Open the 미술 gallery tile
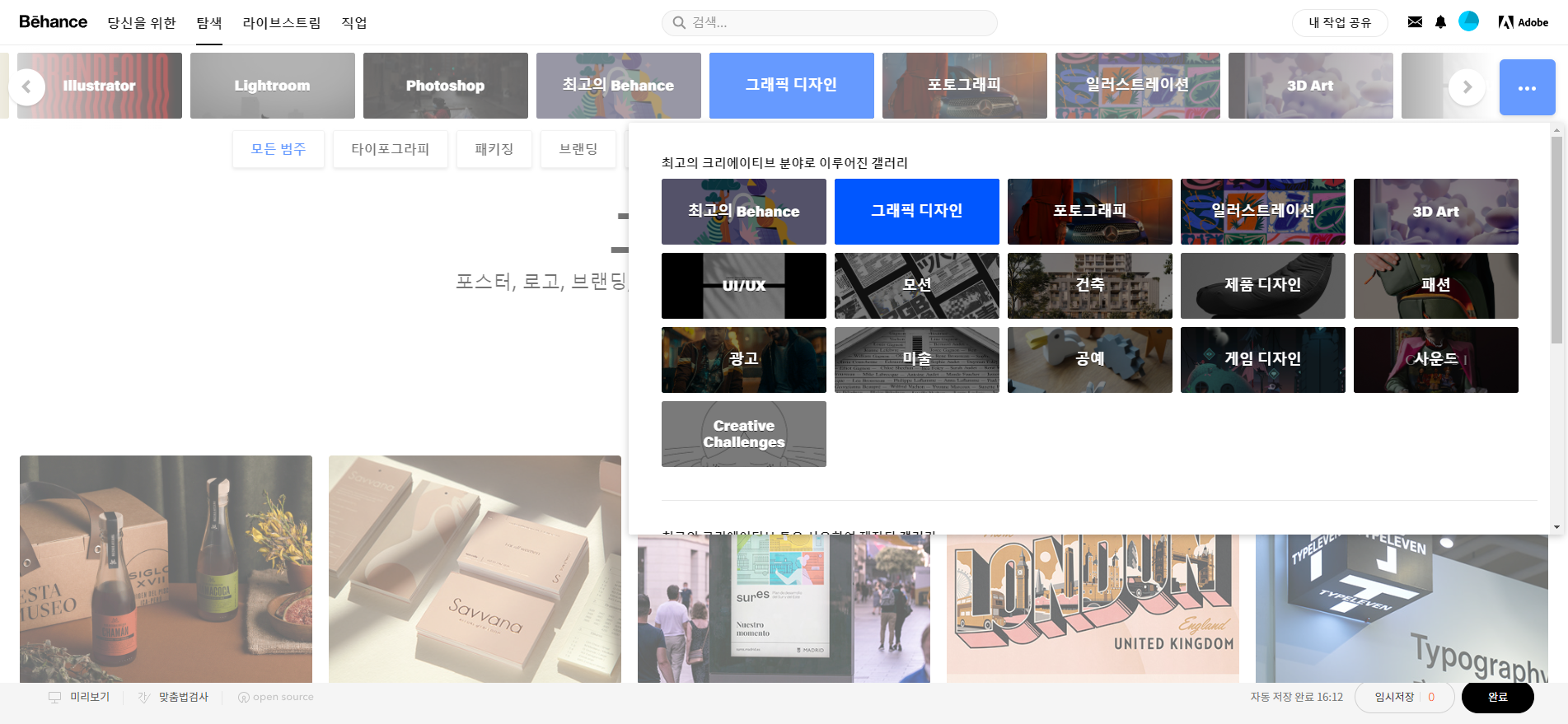Image resolution: width=1568 pixels, height=724 pixels. (917, 360)
